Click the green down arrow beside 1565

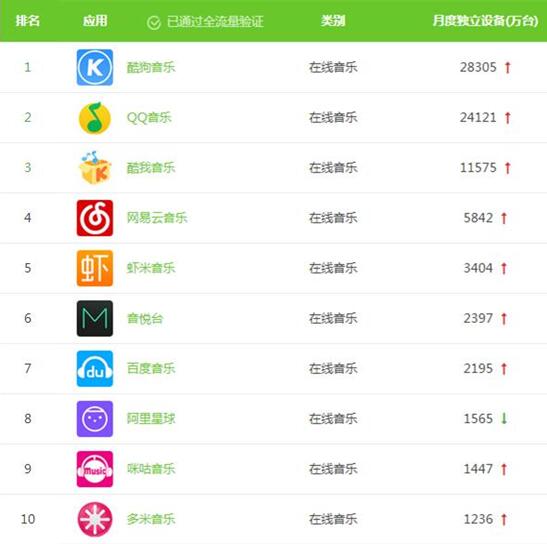point(504,418)
